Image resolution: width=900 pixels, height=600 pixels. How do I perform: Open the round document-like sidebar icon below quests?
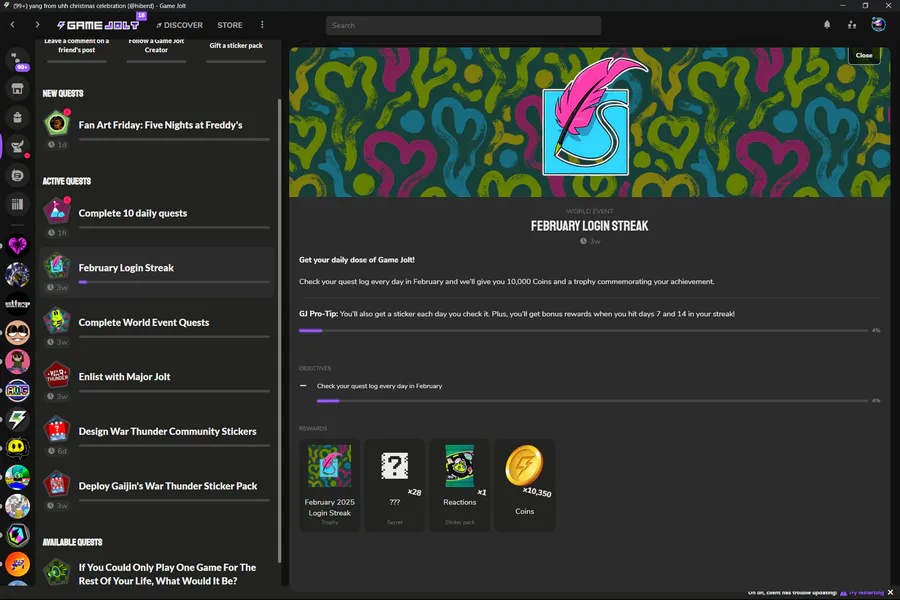pos(17,175)
